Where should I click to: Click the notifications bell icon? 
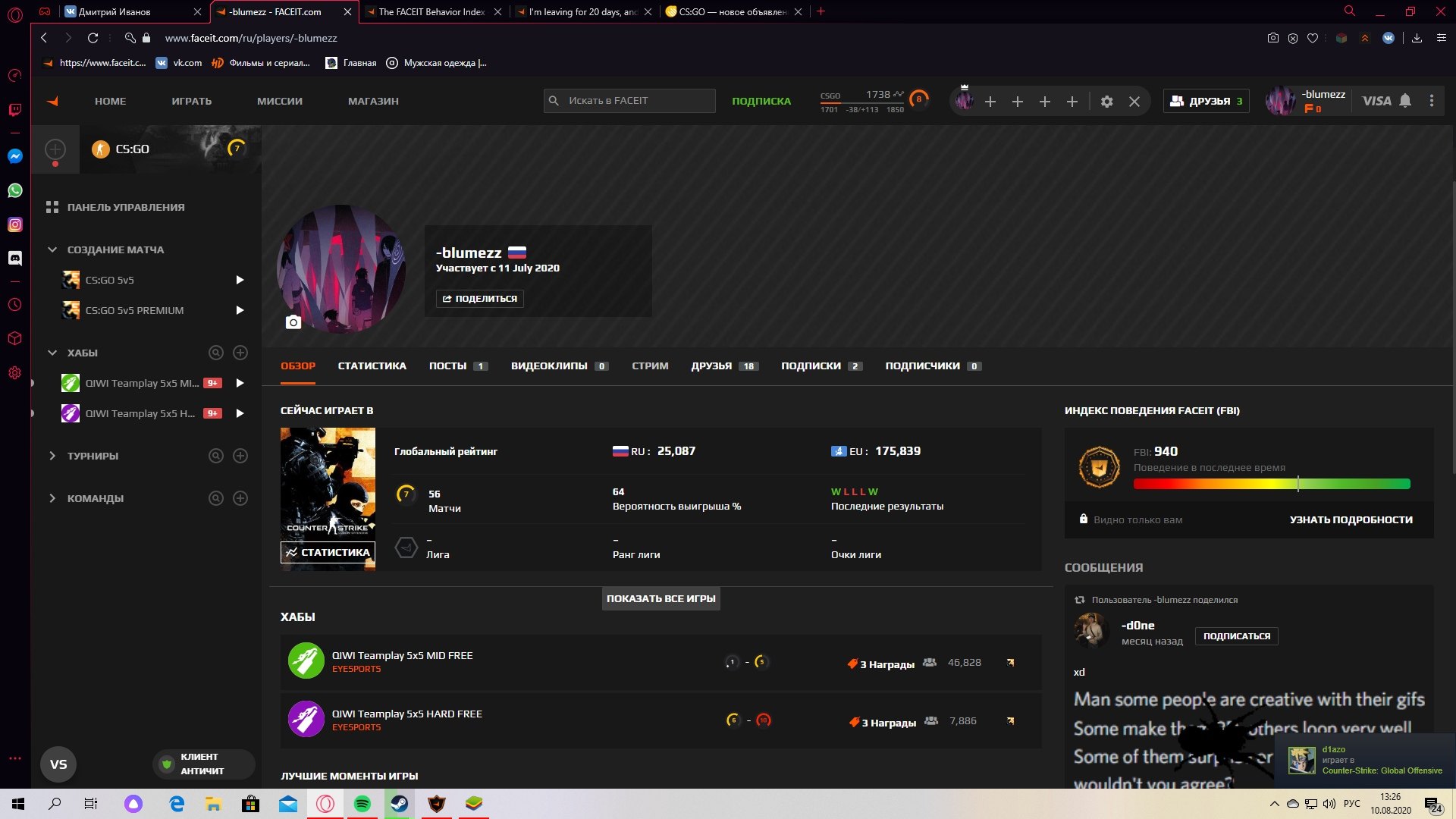[x=1405, y=101]
